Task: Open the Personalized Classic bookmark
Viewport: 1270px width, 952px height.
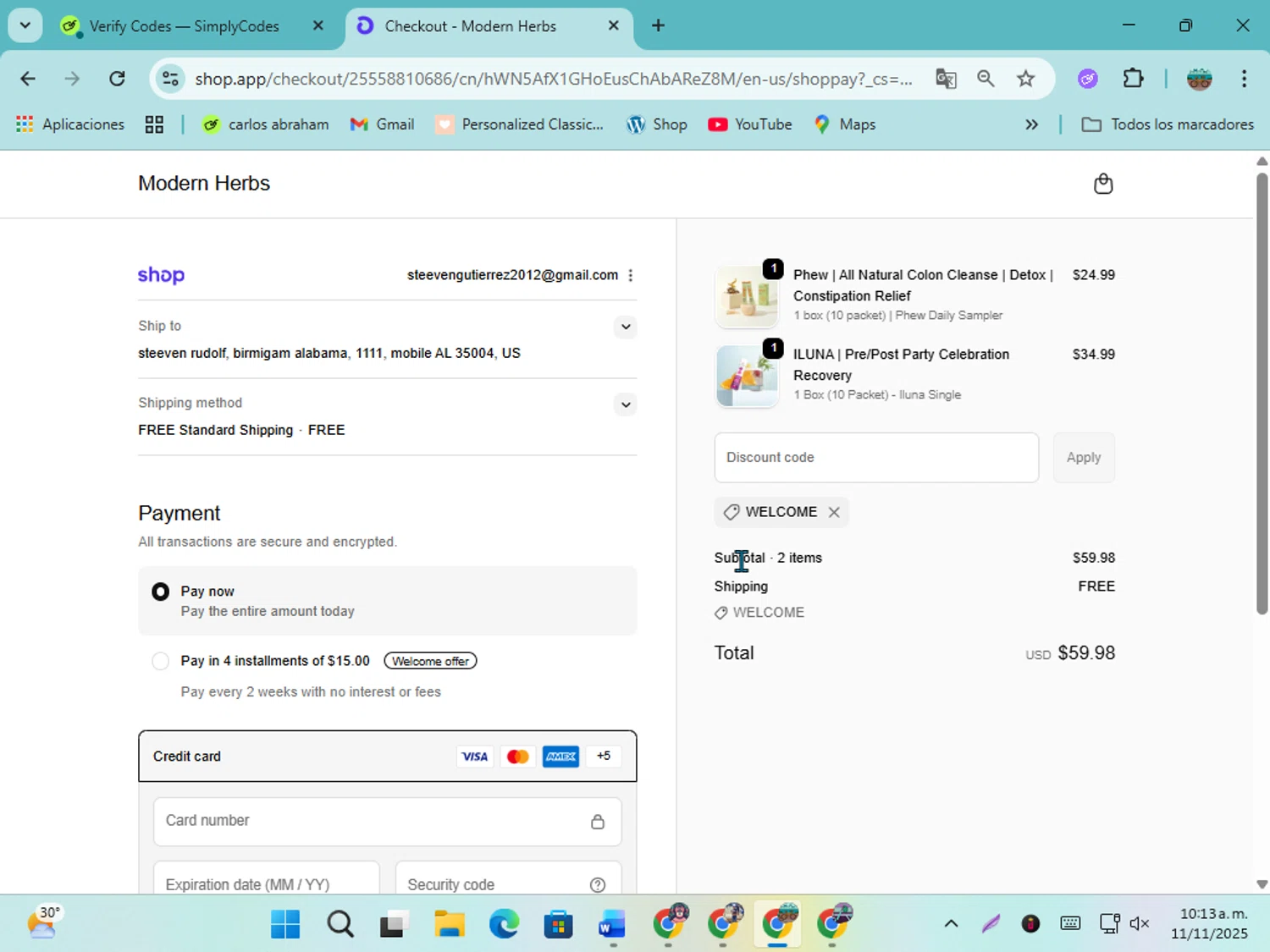Action: 520,124
